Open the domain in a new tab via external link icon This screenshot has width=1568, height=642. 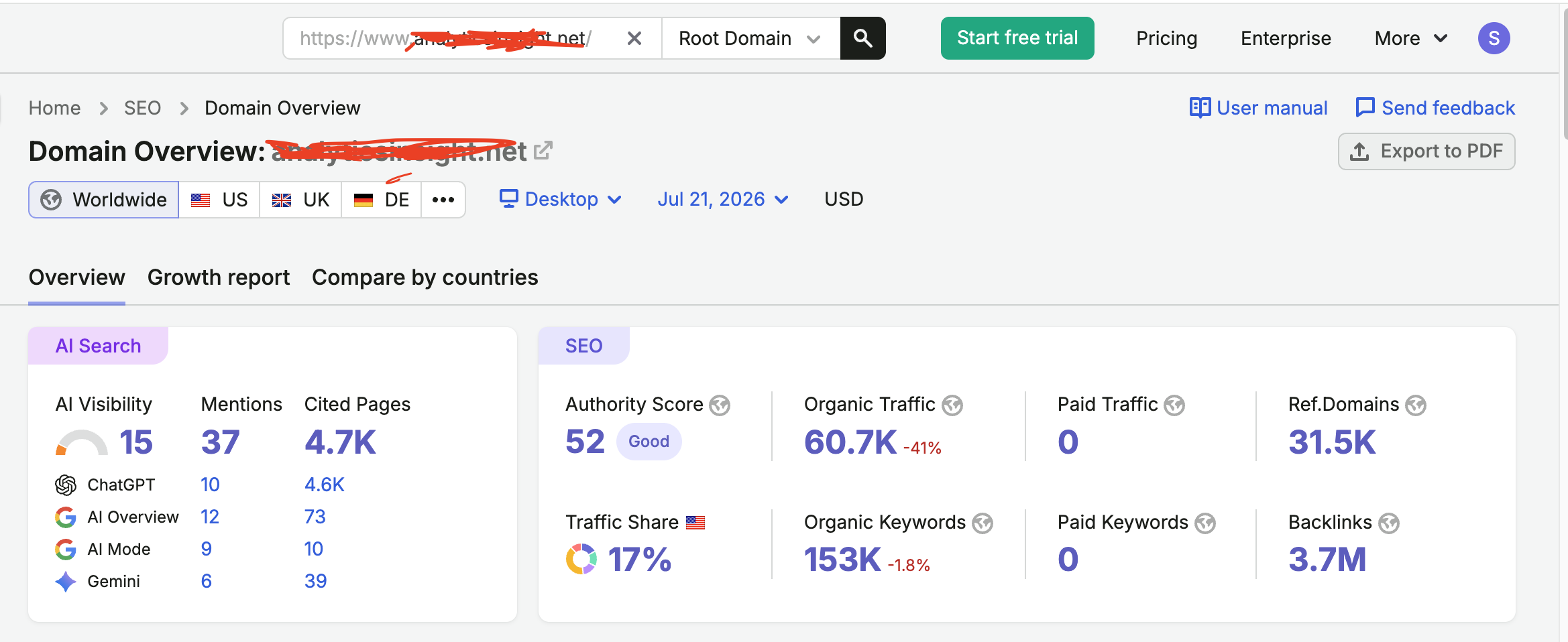(x=543, y=151)
